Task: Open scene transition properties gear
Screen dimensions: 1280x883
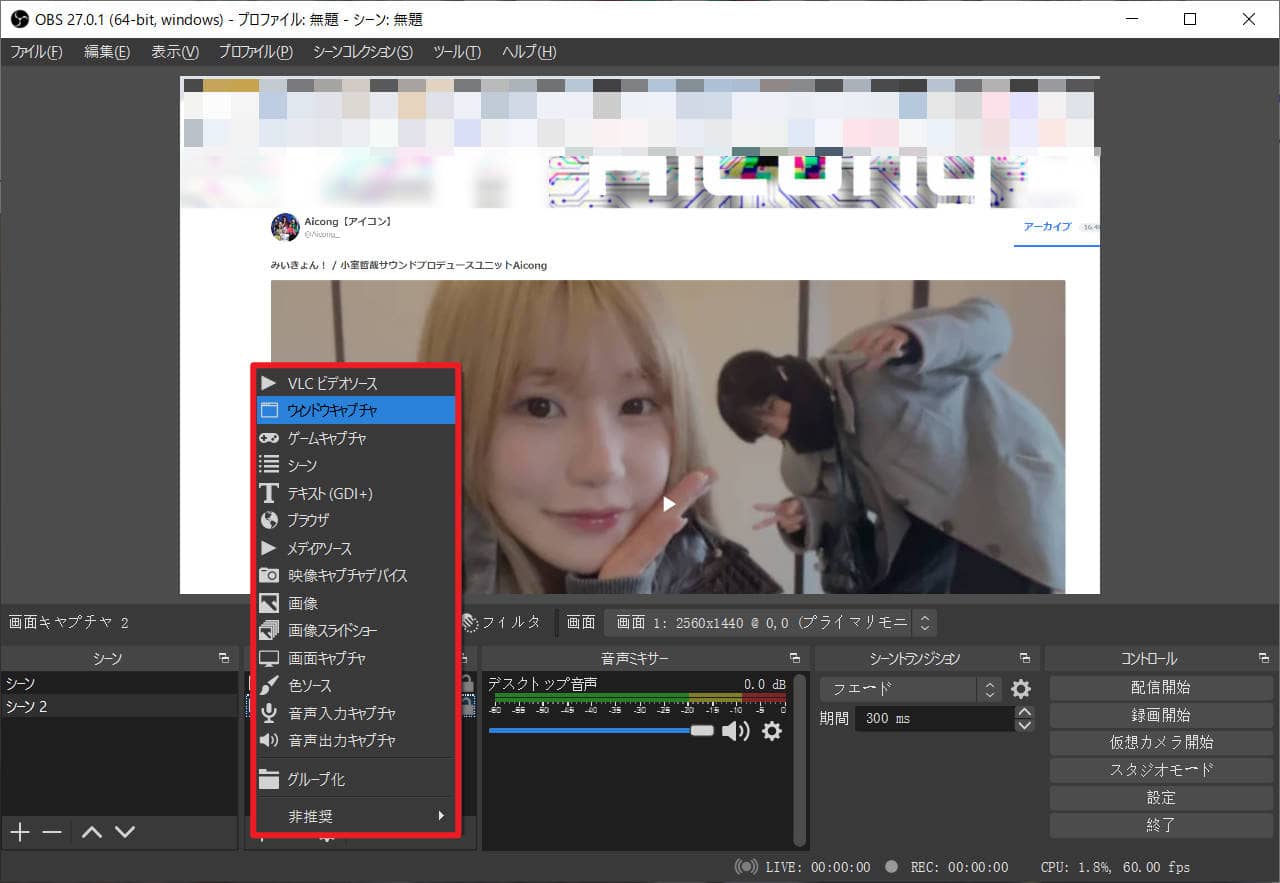Action: pos(1020,689)
